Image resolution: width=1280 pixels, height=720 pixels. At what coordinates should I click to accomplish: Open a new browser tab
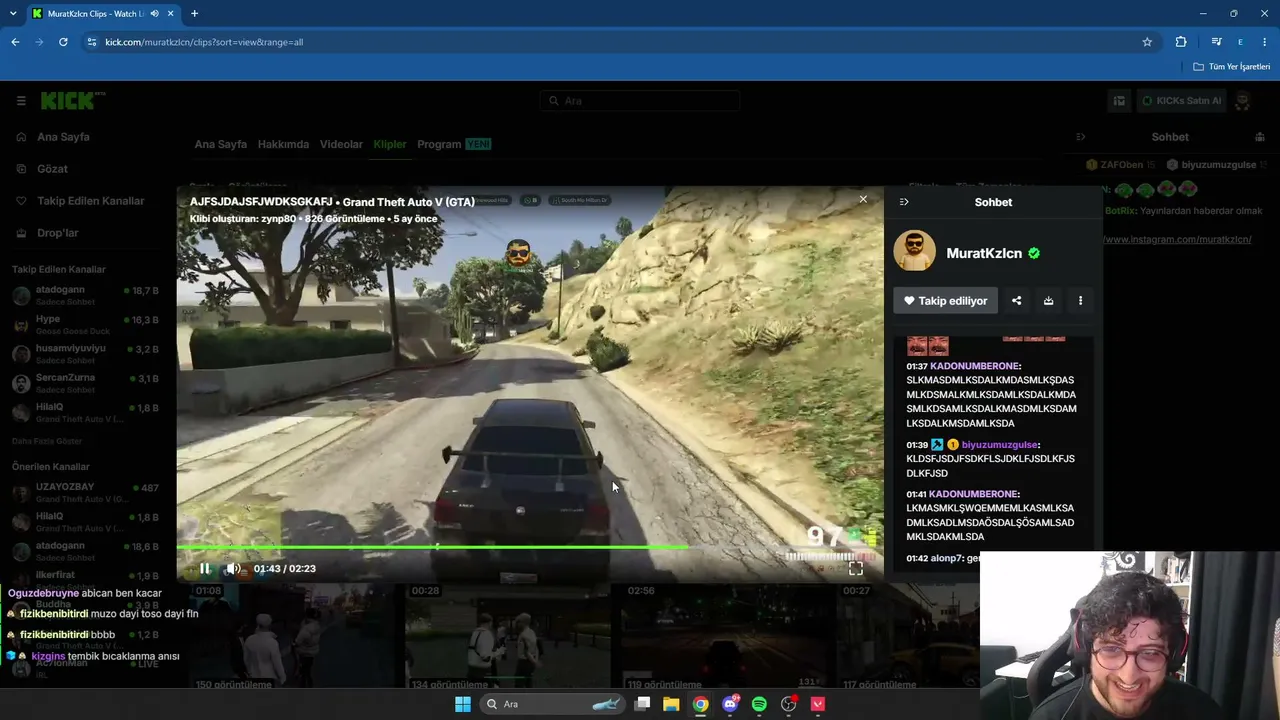[194, 14]
